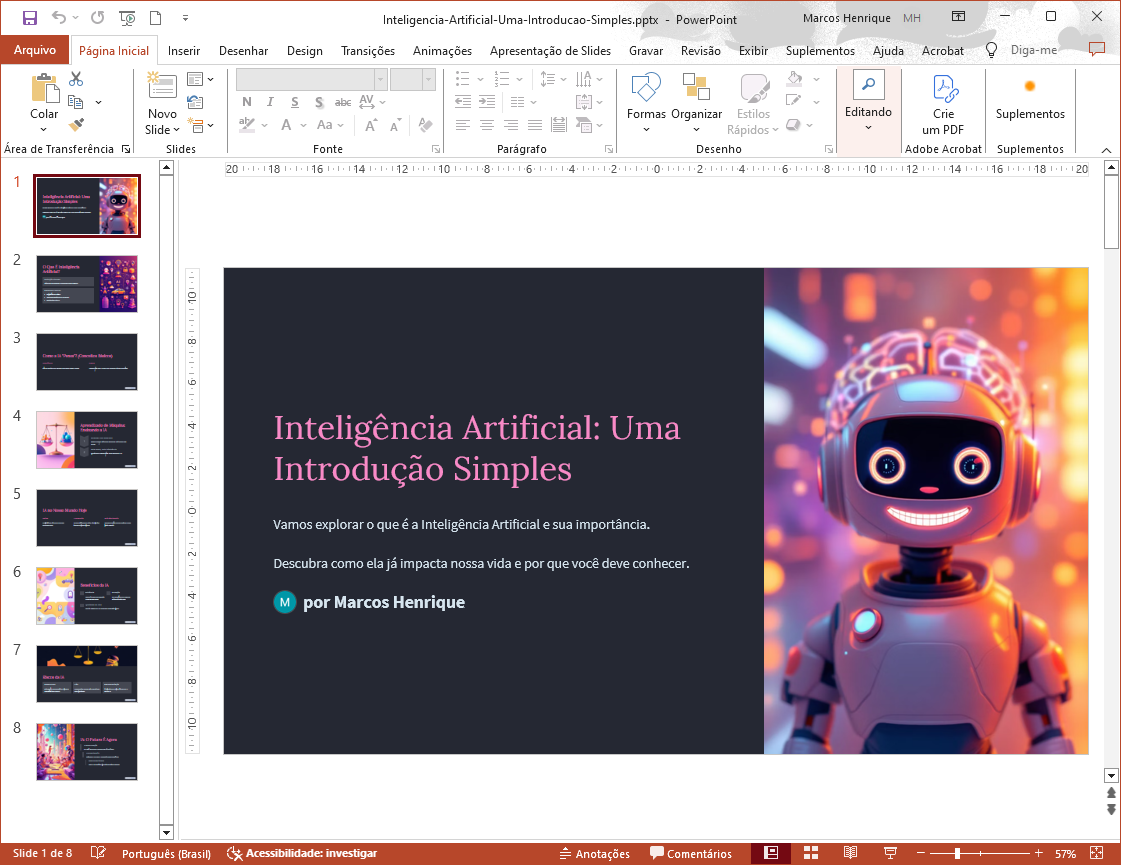Save the presentation with the floppy disk icon
The image size is (1121, 865).
click(29, 18)
